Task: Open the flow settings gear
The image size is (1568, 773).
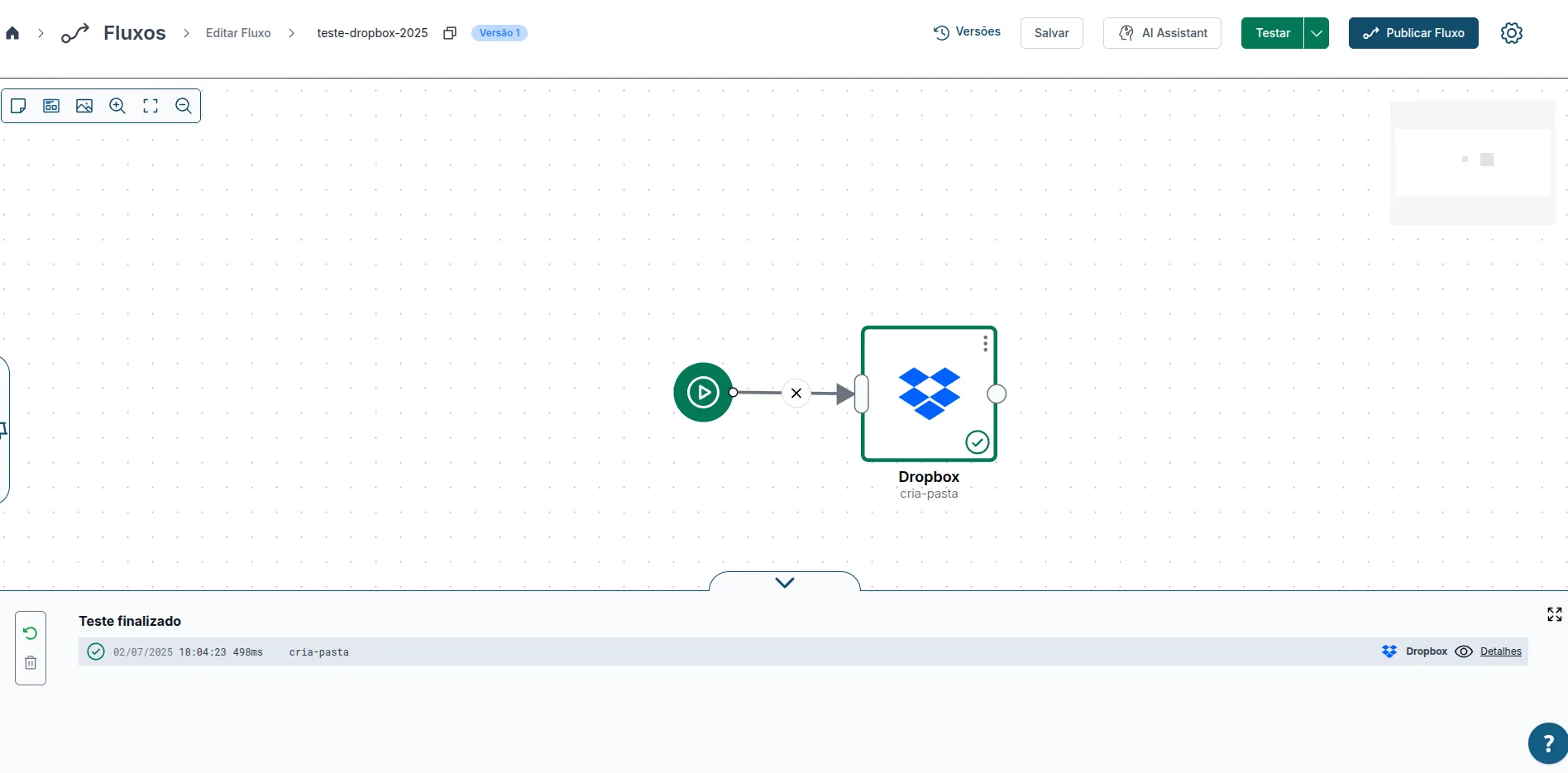Action: click(x=1512, y=33)
